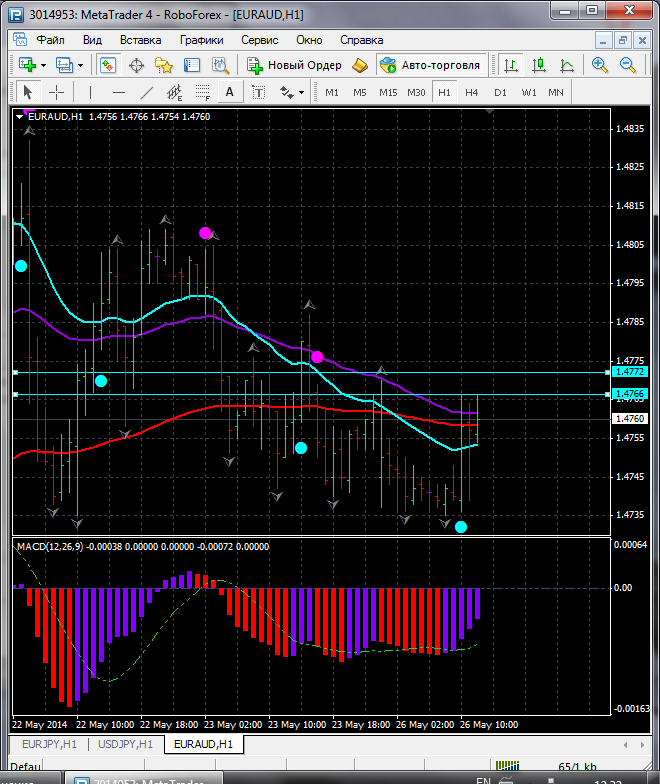Screen dimensions: 660x784
Task: Click the Новый Ордер button
Action: pos(295,65)
